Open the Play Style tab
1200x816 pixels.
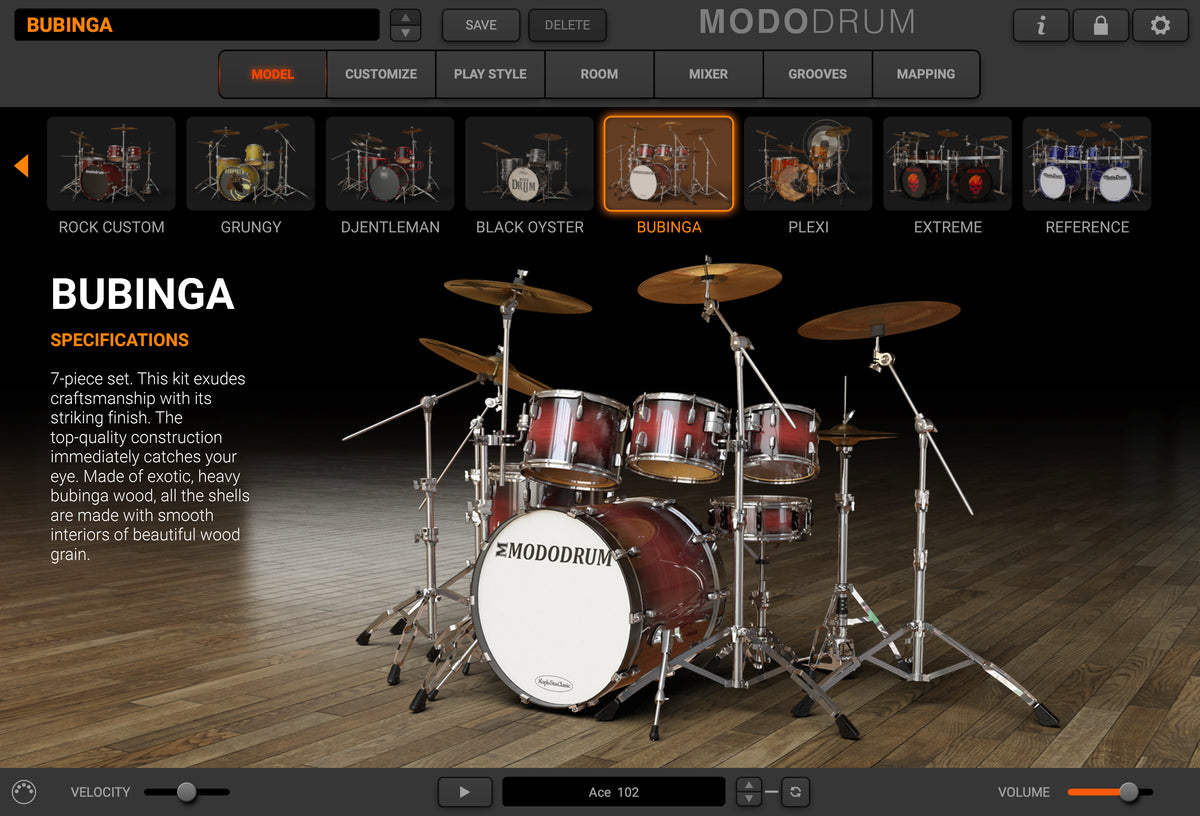coord(490,74)
